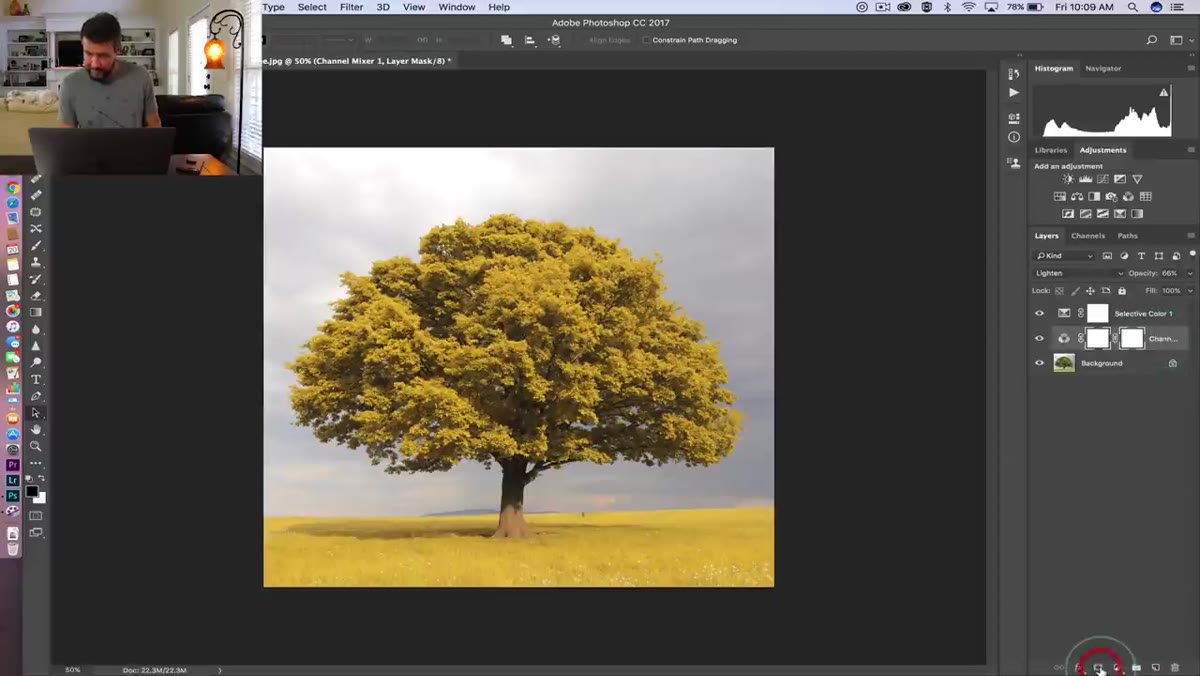This screenshot has width=1200, height=676.
Task: Open Properties panel info icon
Action: [x=1014, y=137]
